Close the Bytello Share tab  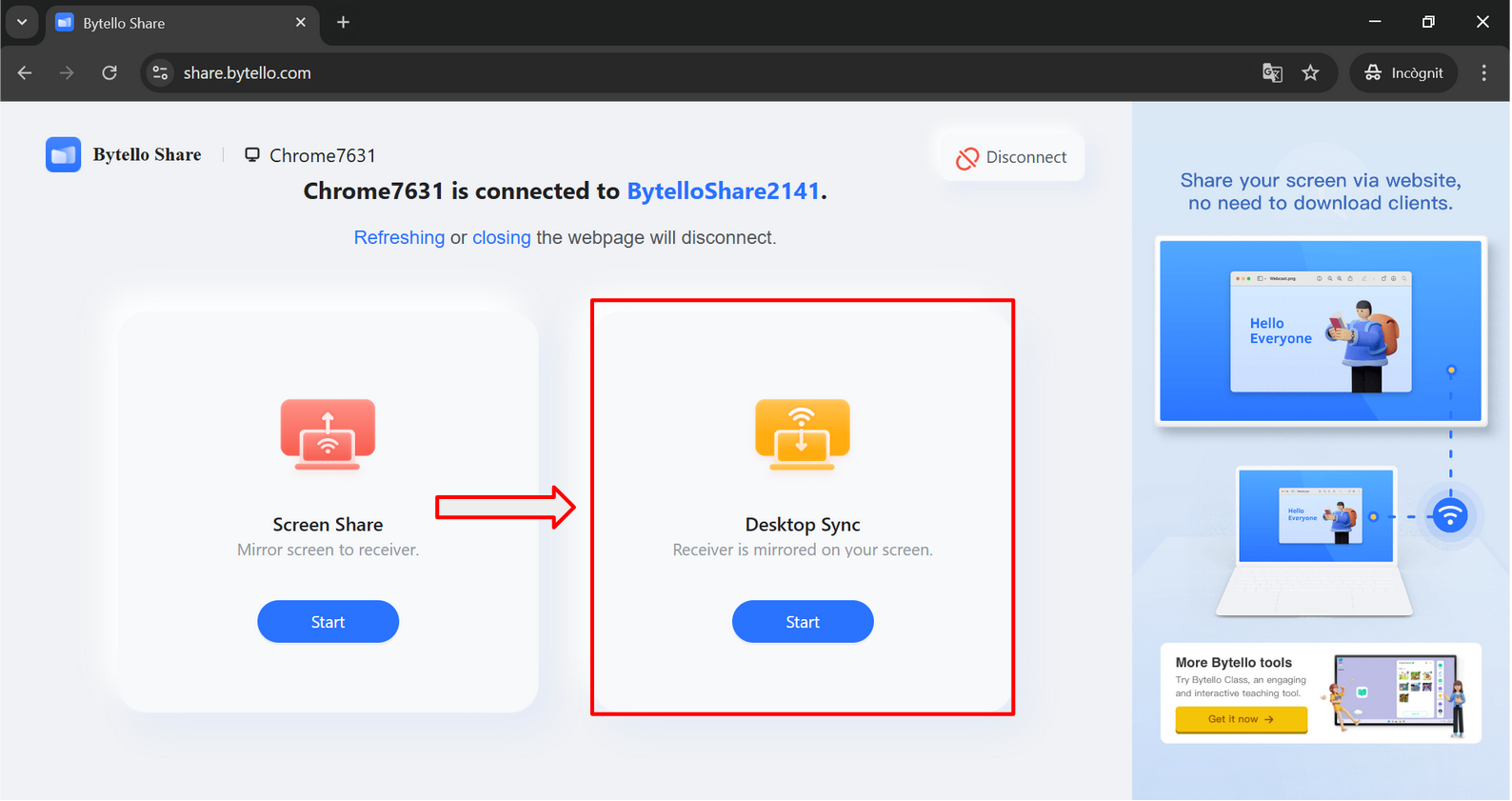coord(301,22)
